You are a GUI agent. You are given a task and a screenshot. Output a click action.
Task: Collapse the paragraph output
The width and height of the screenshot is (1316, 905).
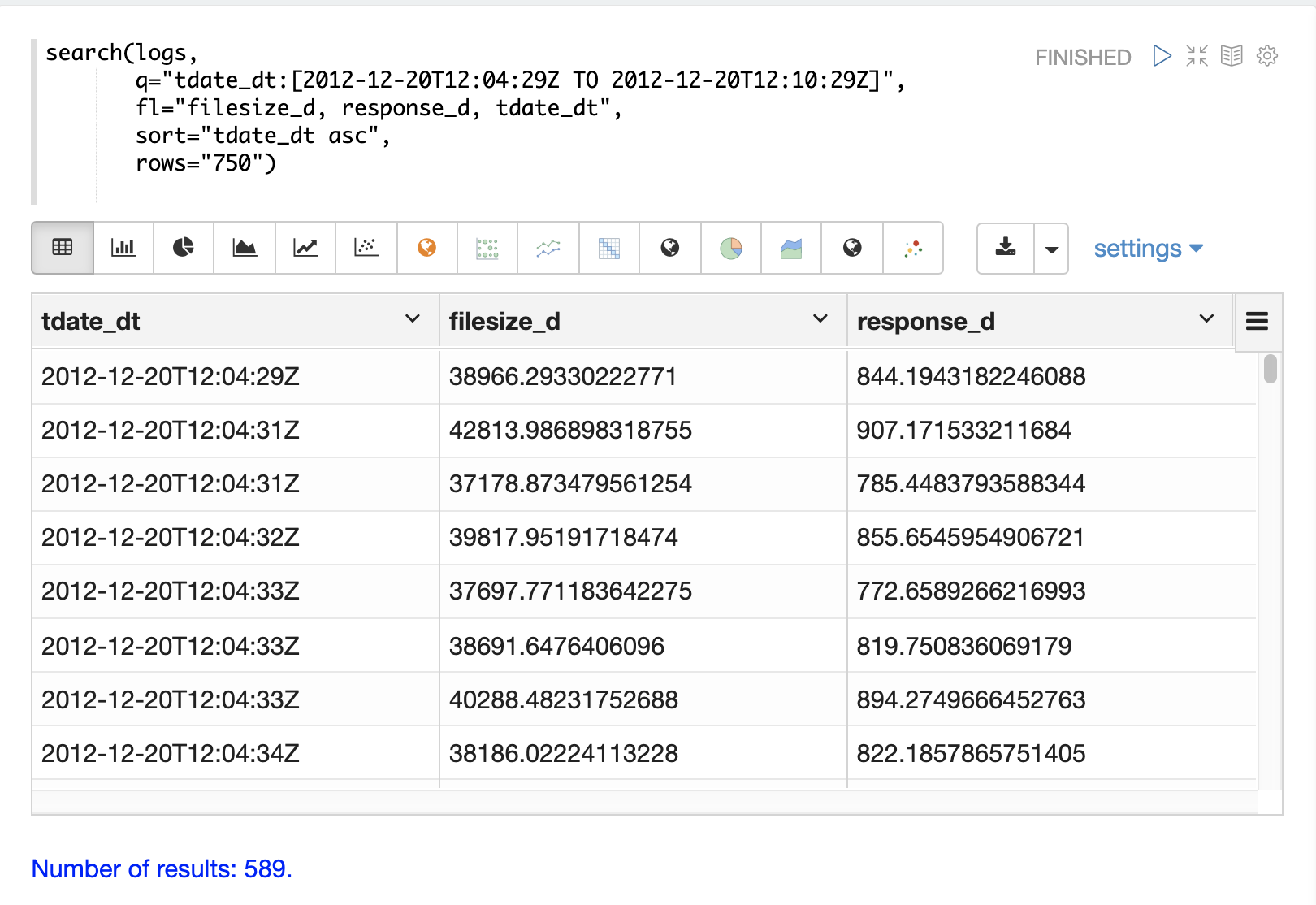click(x=1197, y=55)
